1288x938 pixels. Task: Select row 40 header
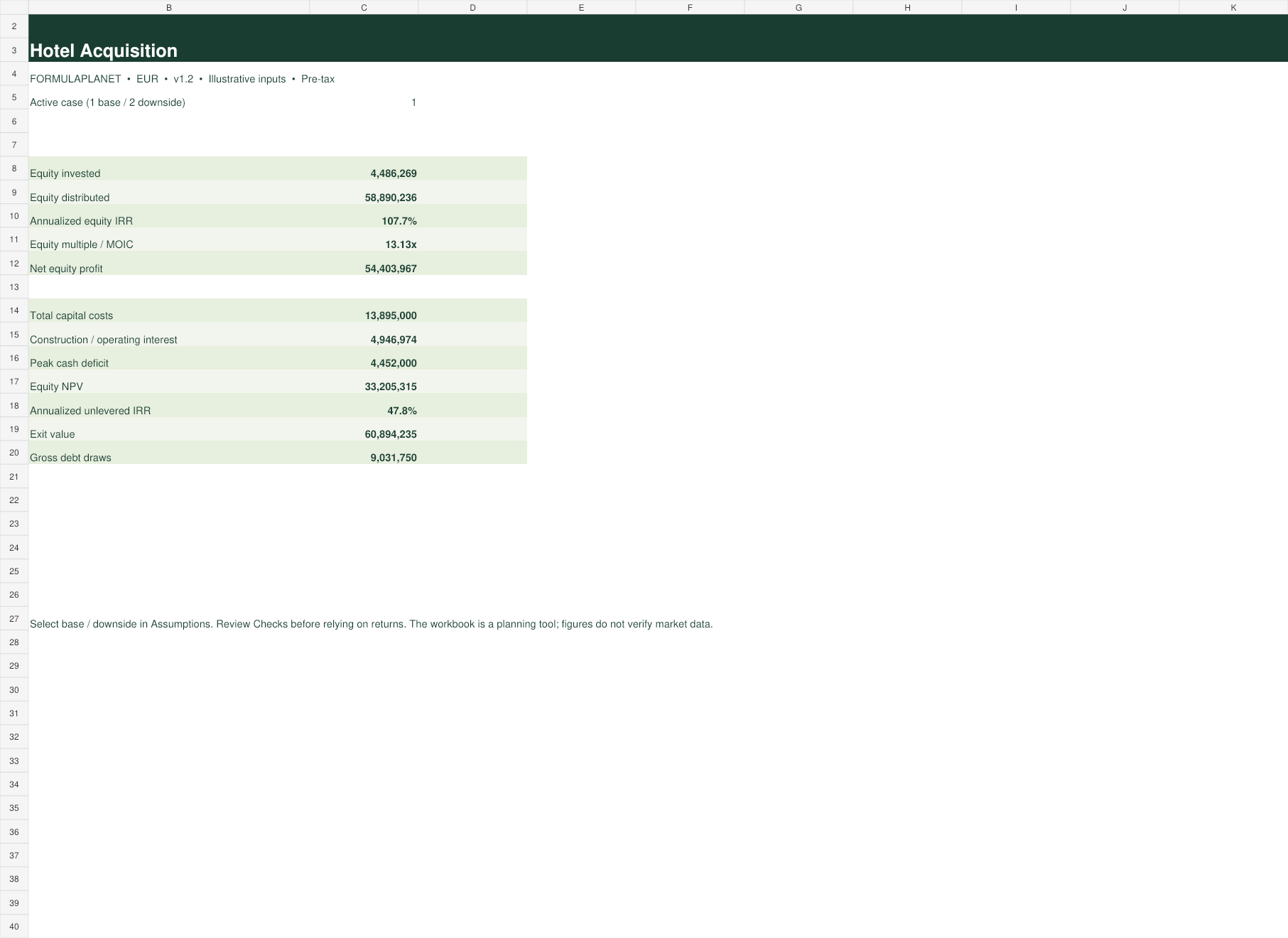(x=14, y=927)
